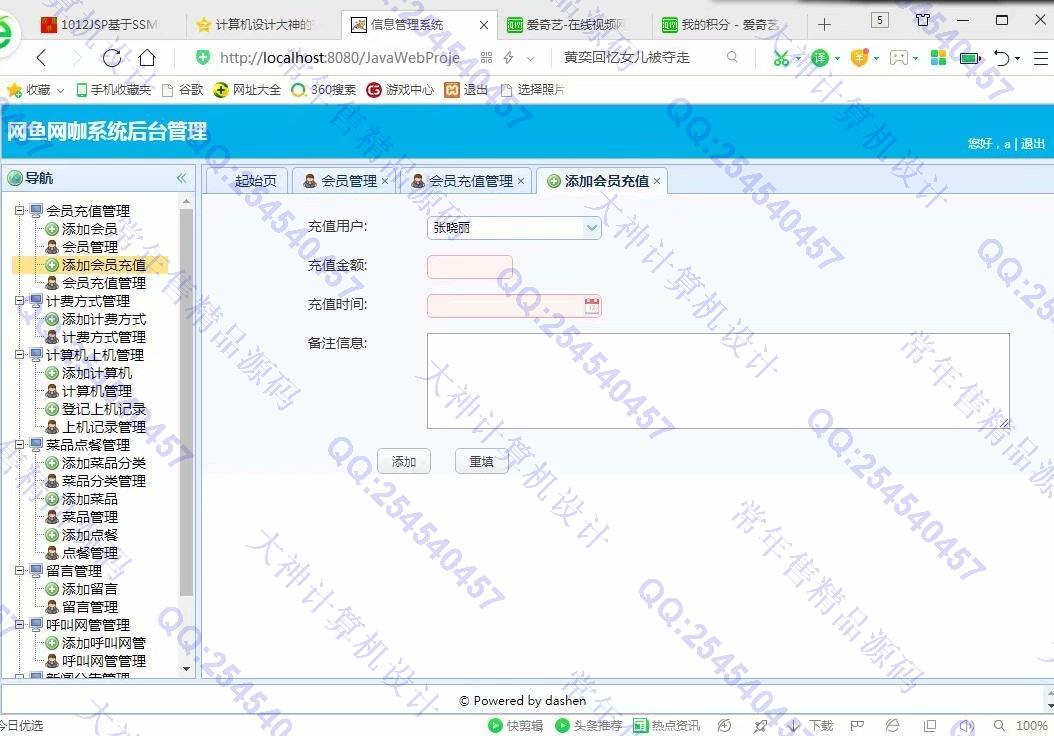Click the calendar icon in 充值时间 field
Screen dimensions: 1054x736
(592, 306)
